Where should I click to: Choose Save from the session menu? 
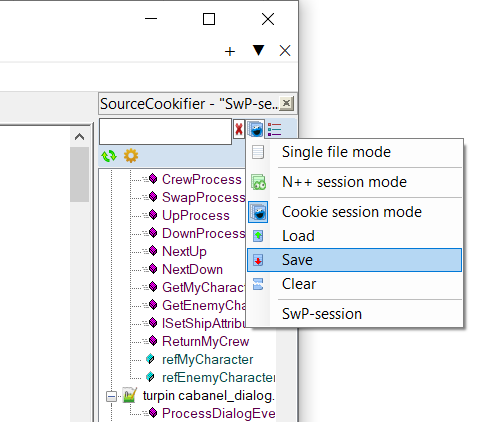[x=354, y=260]
